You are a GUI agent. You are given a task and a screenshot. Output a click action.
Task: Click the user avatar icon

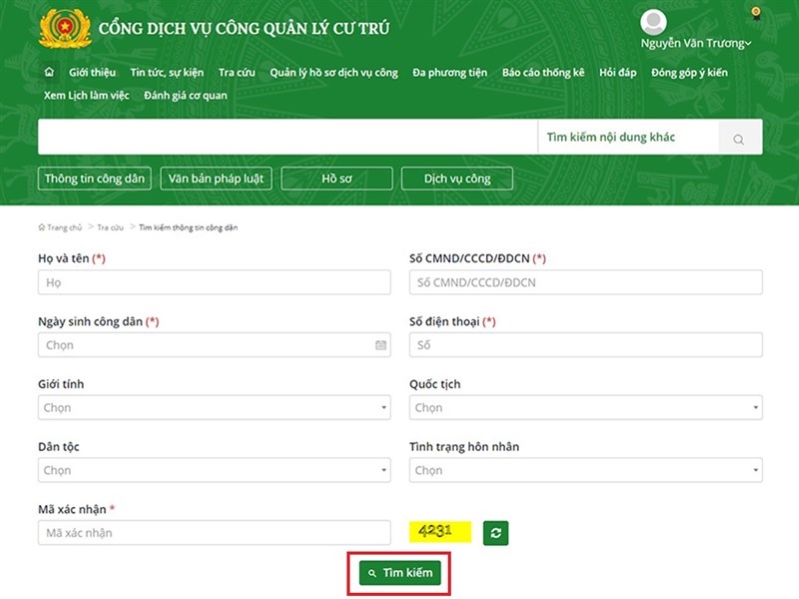coord(653,22)
